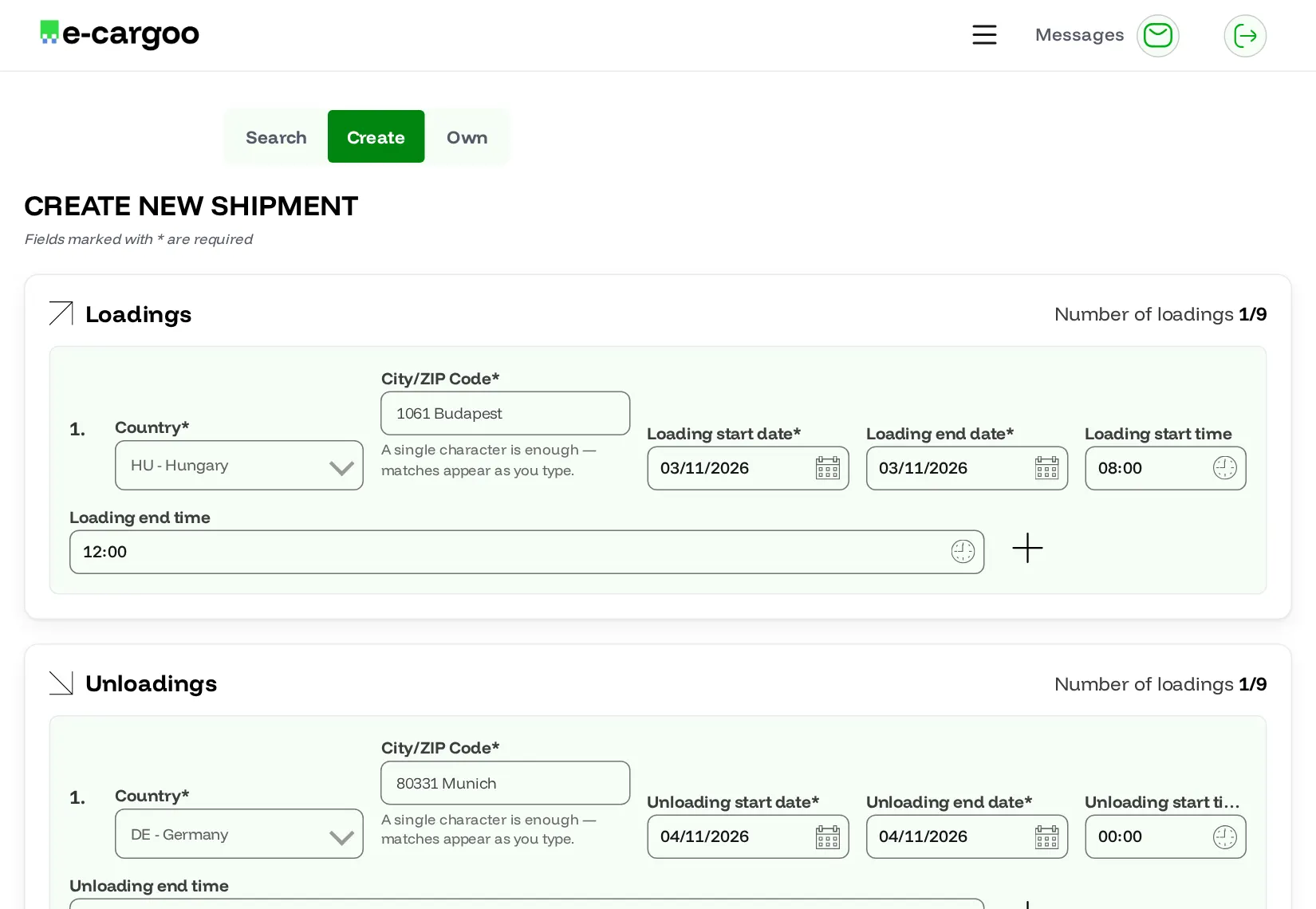Switch to the Own tab
The height and width of the screenshot is (909, 1316).
[467, 137]
